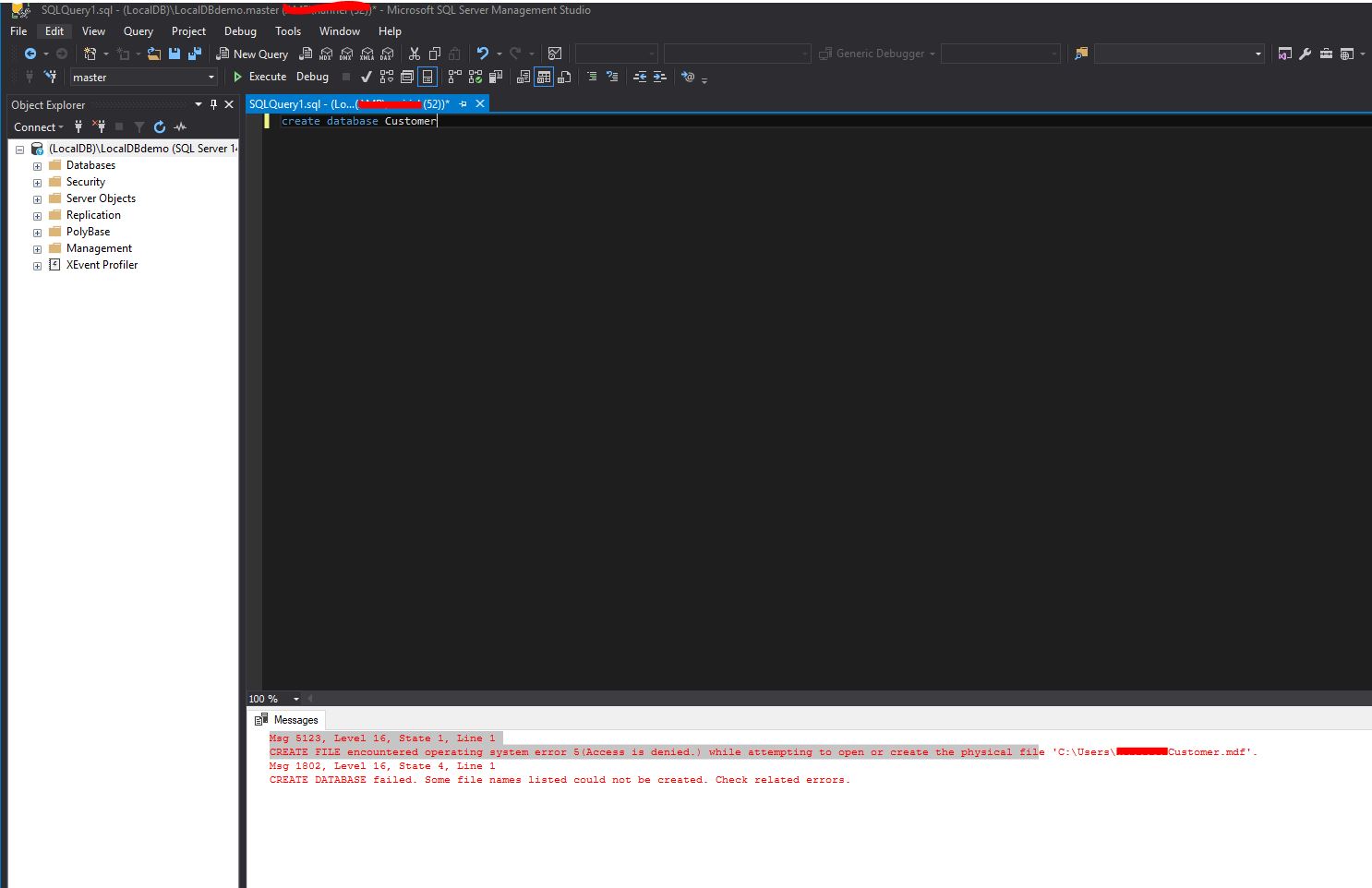Click the Refresh icon in Object Explorer
This screenshot has height=888, width=1372.
pyautogui.click(x=159, y=127)
